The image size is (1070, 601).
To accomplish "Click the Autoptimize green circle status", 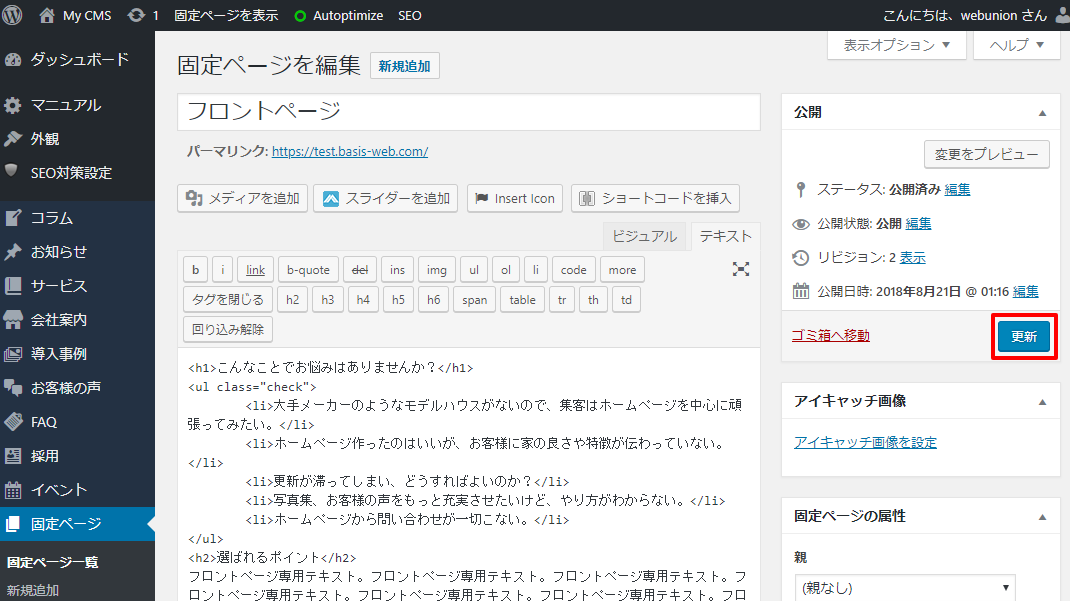I will (300, 16).
